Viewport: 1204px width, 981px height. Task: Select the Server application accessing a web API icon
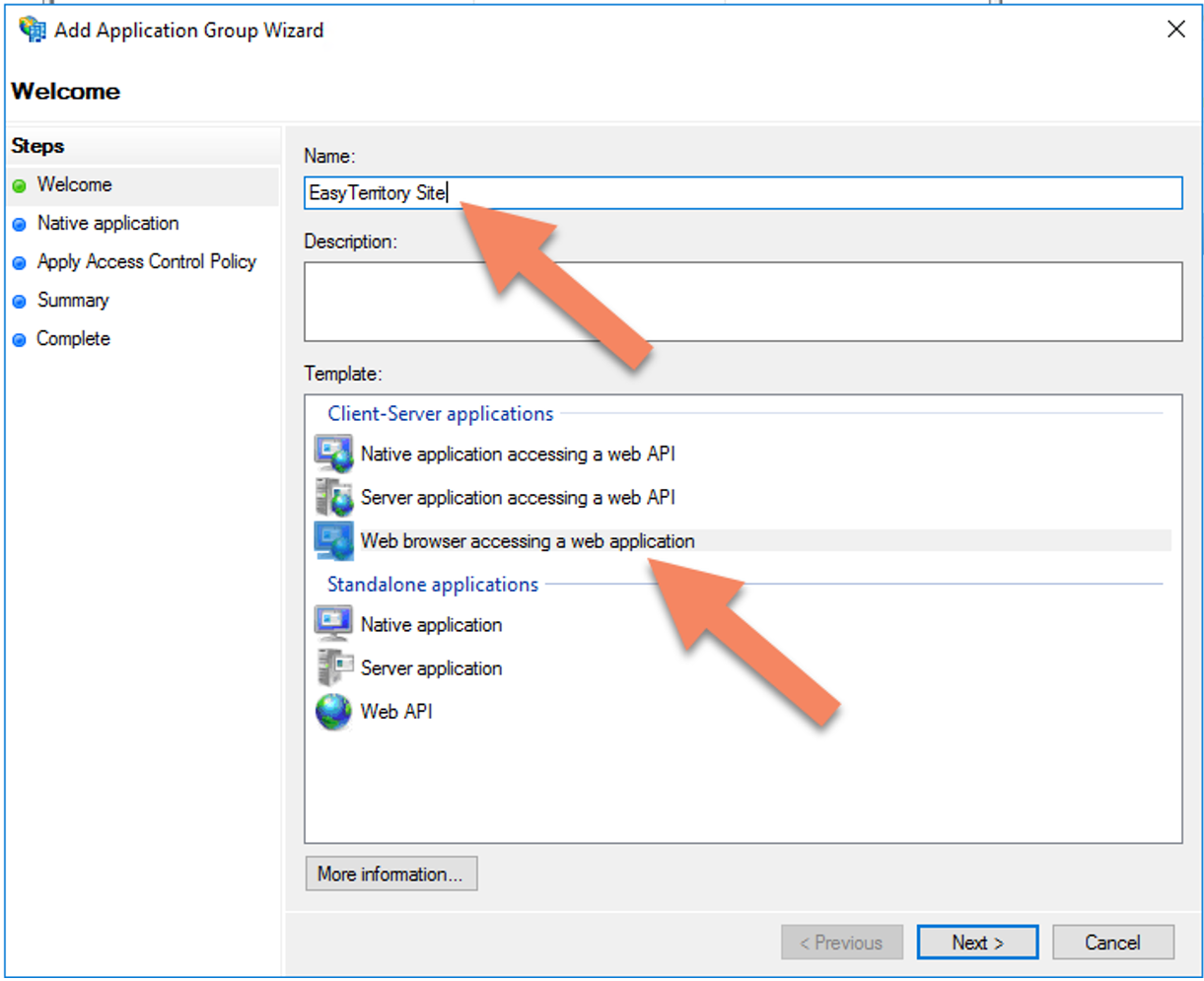coord(333,497)
